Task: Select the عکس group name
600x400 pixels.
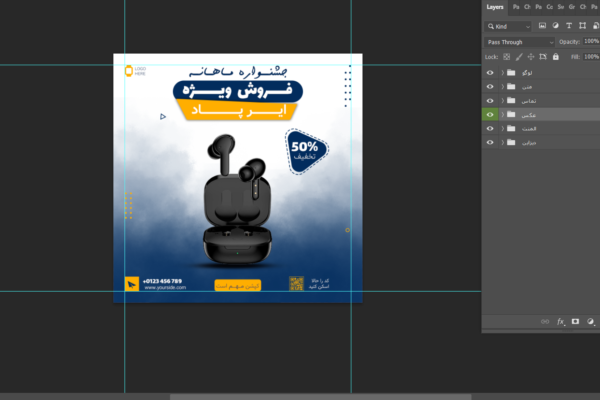Action: (x=528, y=115)
